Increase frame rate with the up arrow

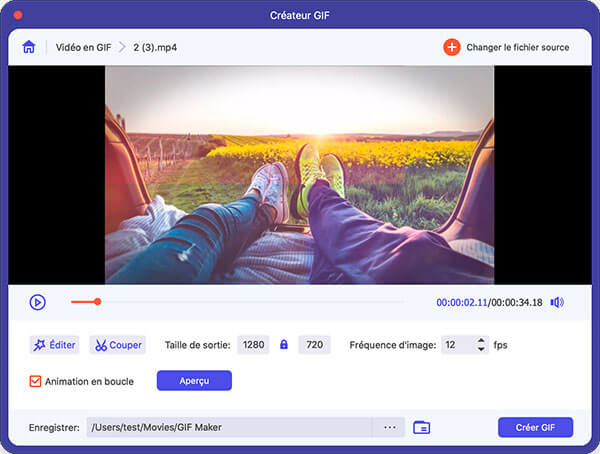[481, 340]
